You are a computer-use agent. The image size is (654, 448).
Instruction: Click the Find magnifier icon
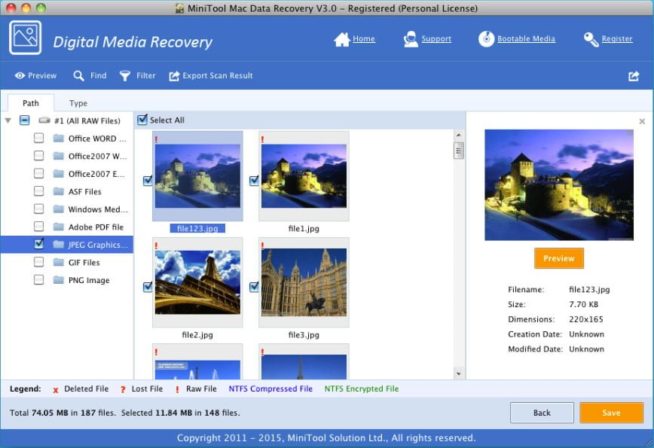[x=78, y=76]
